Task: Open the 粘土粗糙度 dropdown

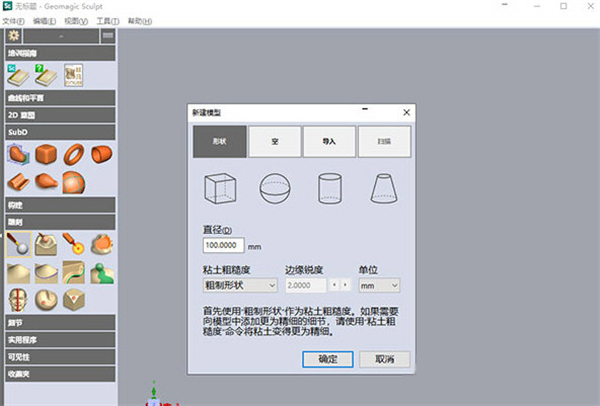Action: (x=236, y=285)
